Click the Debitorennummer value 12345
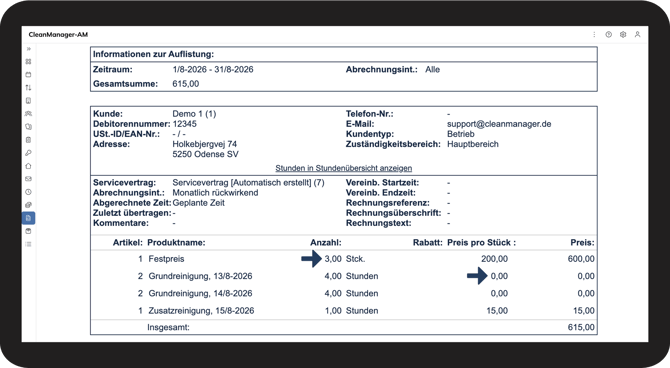 185,124
